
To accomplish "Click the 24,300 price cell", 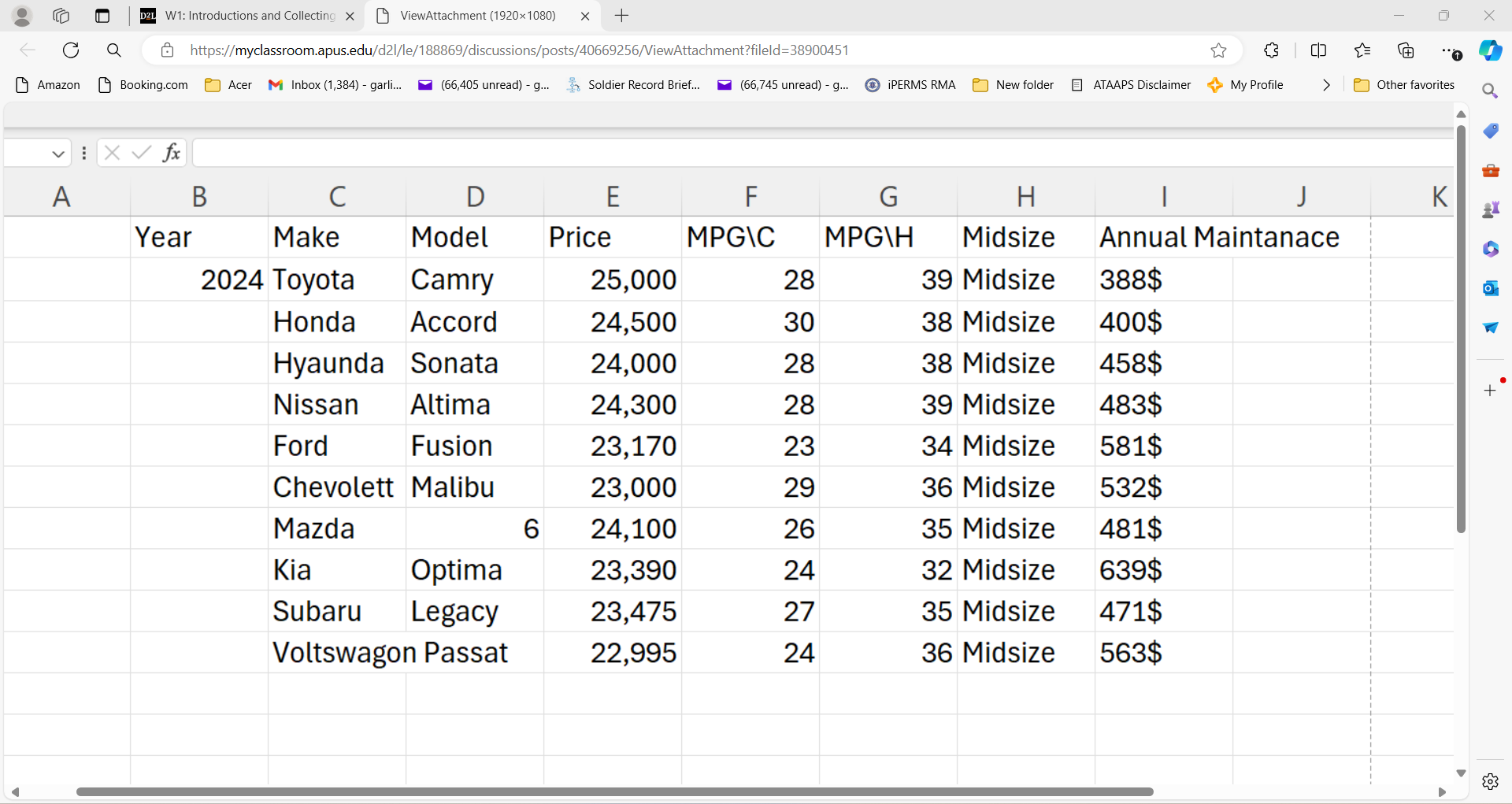I will click(613, 404).
